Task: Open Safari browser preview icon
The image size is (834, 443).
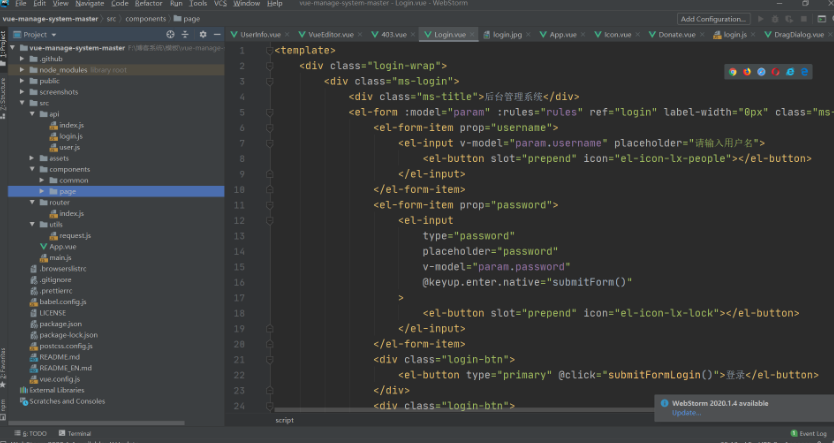Action: 761,72
